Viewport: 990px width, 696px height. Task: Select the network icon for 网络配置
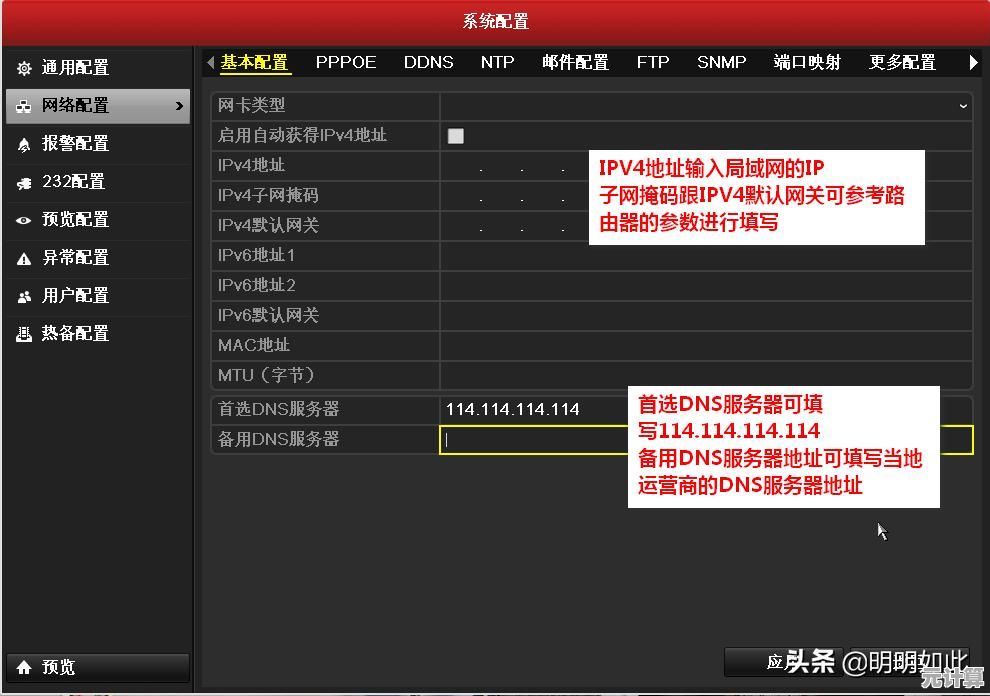pyautogui.click(x=24, y=106)
